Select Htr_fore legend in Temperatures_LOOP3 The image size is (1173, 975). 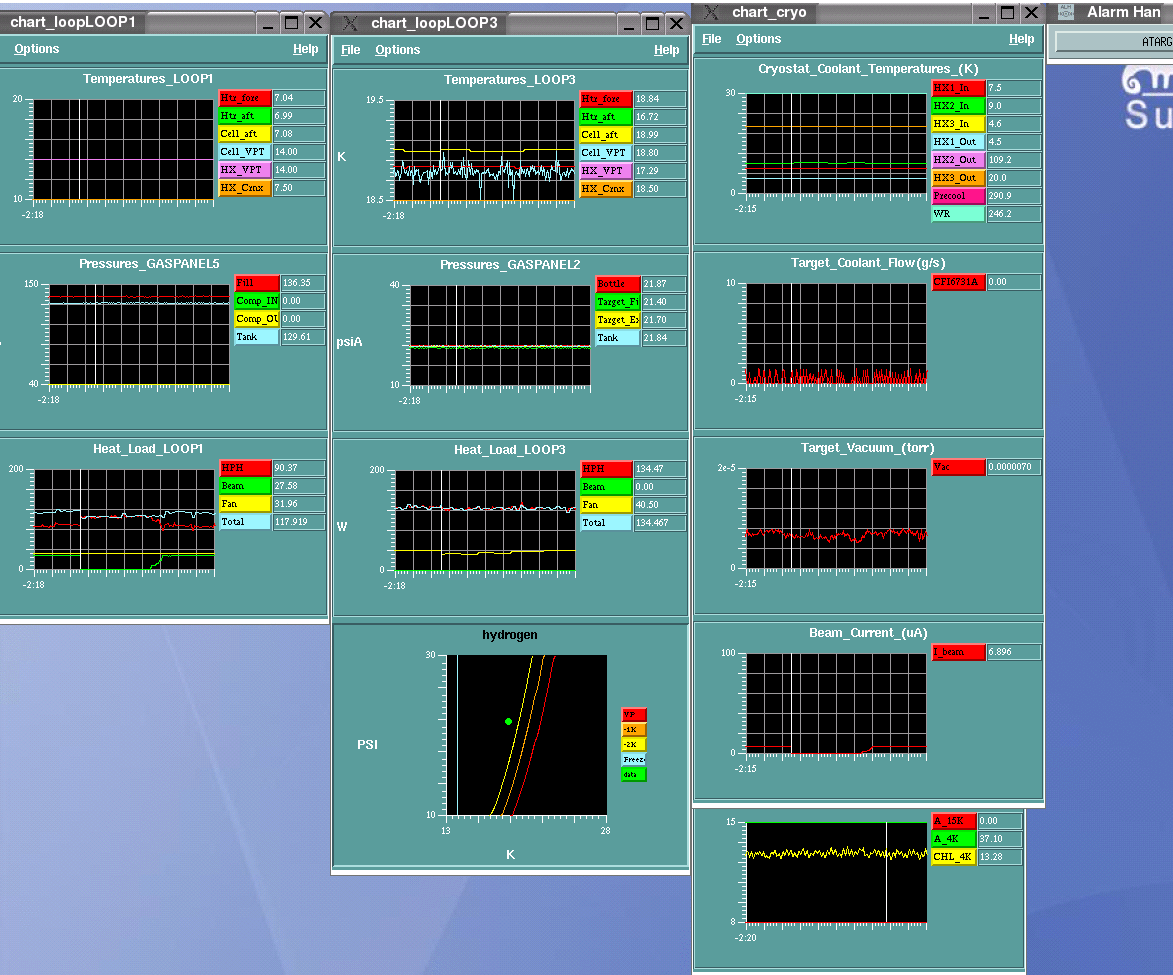(x=606, y=99)
